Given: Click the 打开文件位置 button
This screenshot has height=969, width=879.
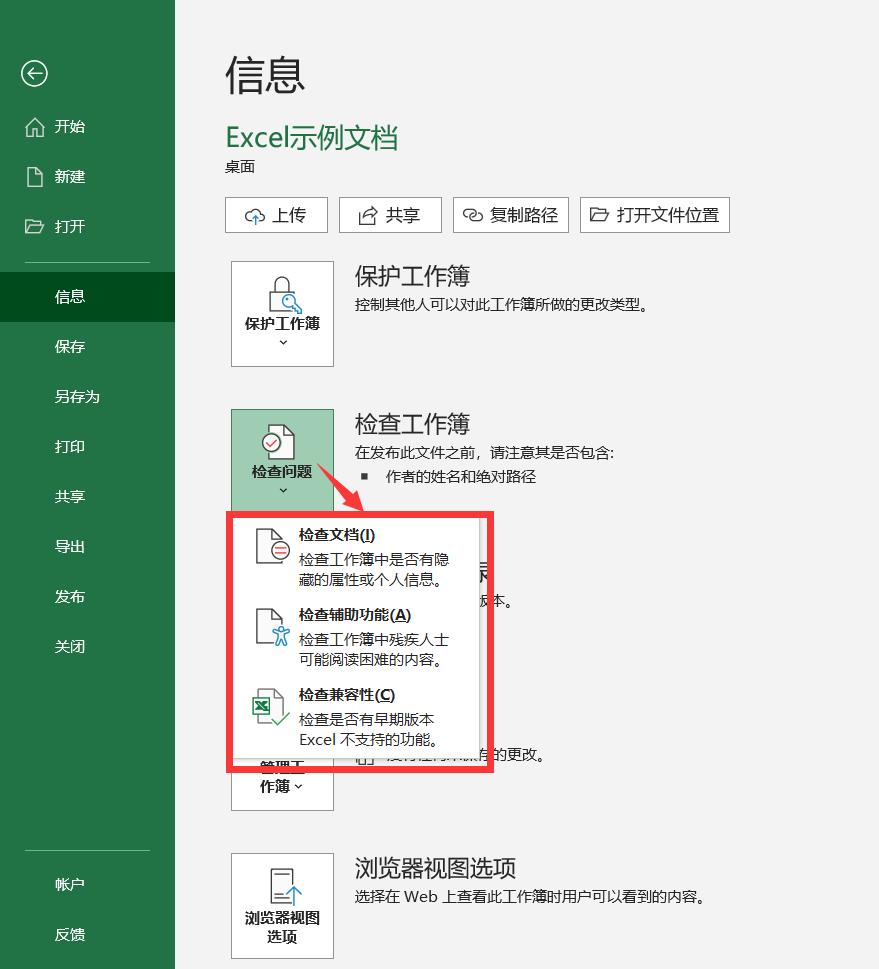Looking at the screenshot, I should click(x=655, y=214).
